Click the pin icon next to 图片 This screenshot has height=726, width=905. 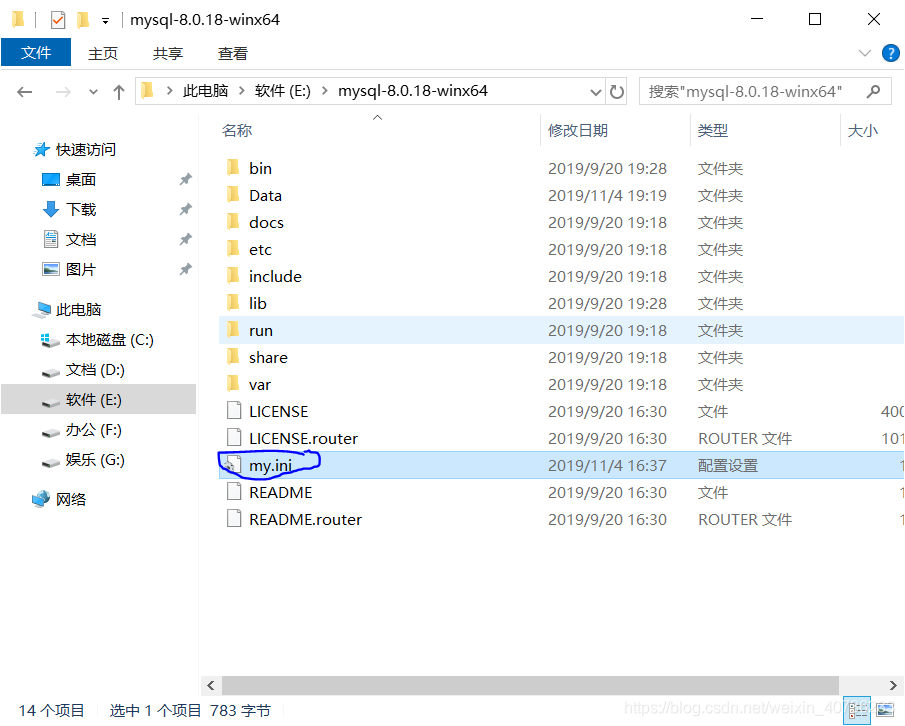185,270
